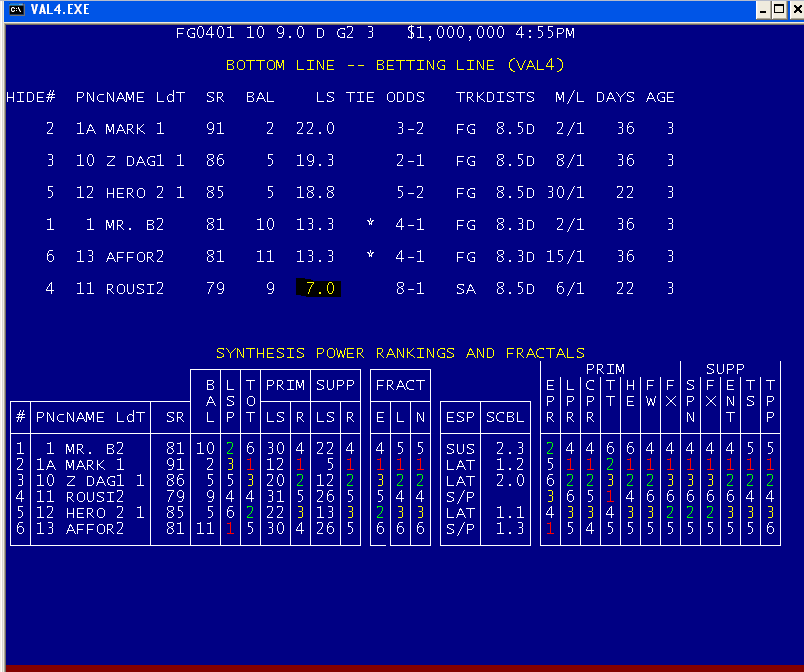This screenshot has height=672, width=804.
Task: Click SCBL value 1.2
Action: 510,465
